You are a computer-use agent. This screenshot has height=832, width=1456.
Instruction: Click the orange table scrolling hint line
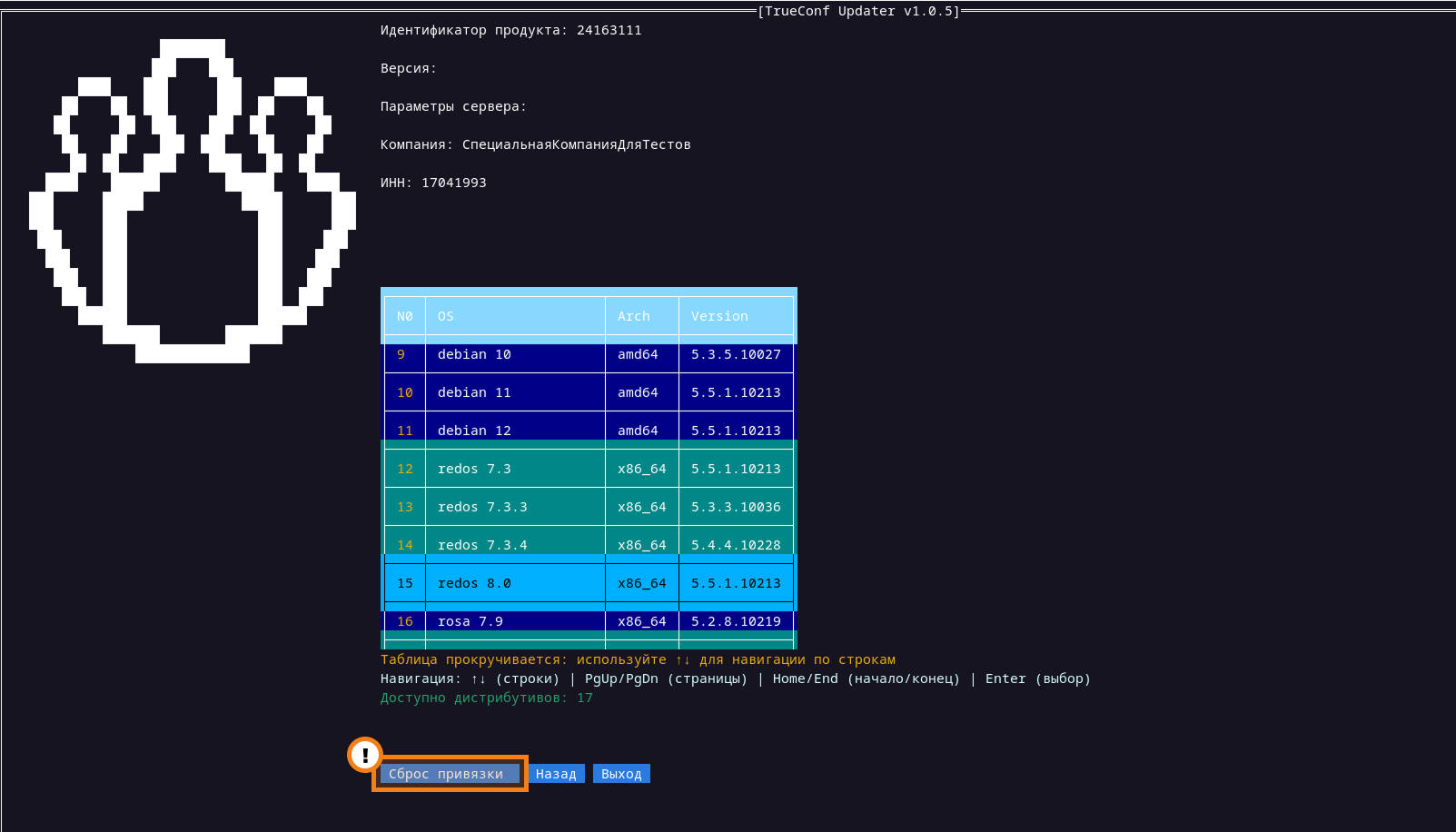tap(638, 659)
